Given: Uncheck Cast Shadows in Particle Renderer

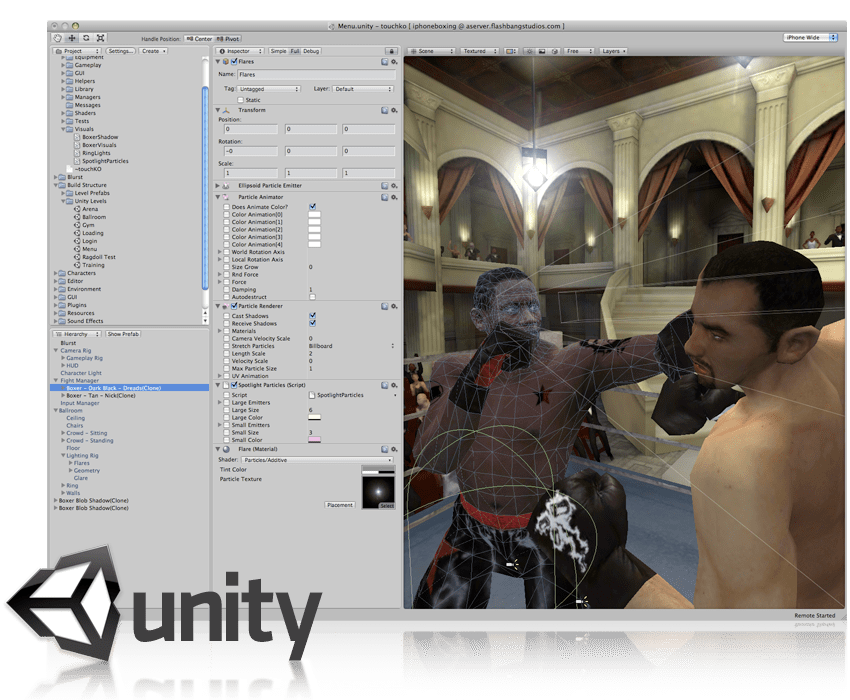Looking at the screenshot, I should [x=312, y=315].
